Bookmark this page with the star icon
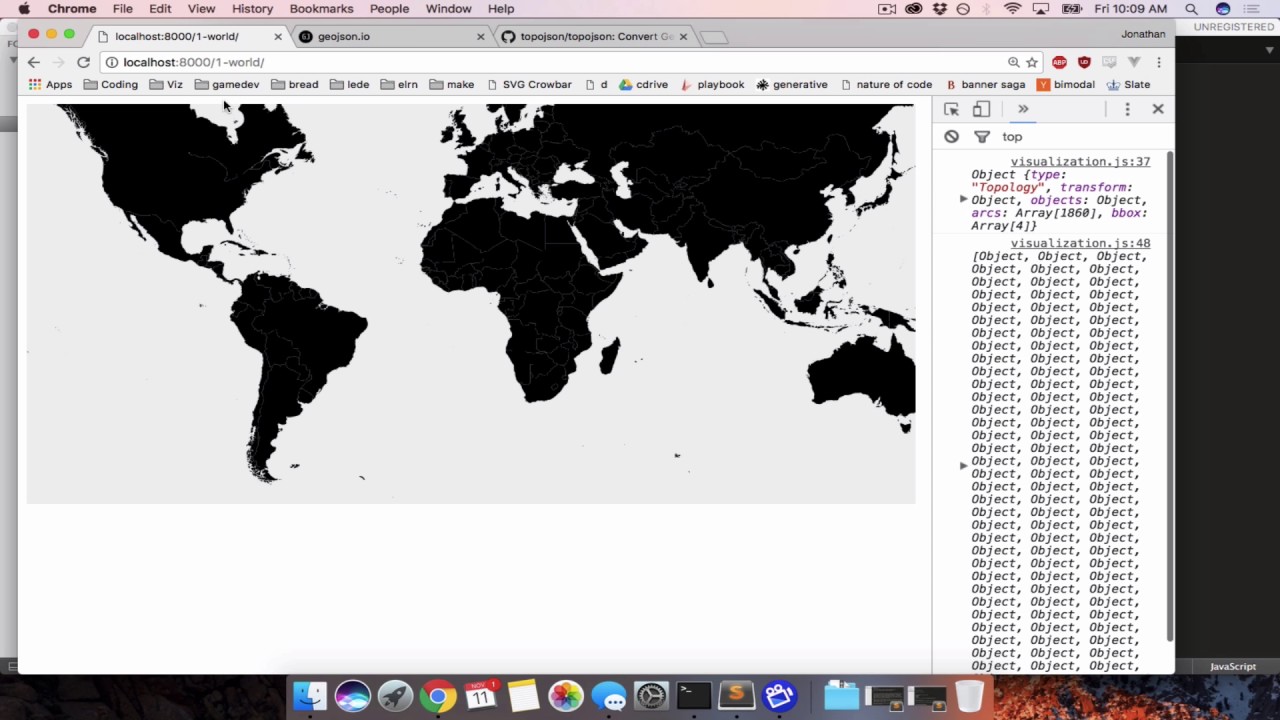 1032,62
